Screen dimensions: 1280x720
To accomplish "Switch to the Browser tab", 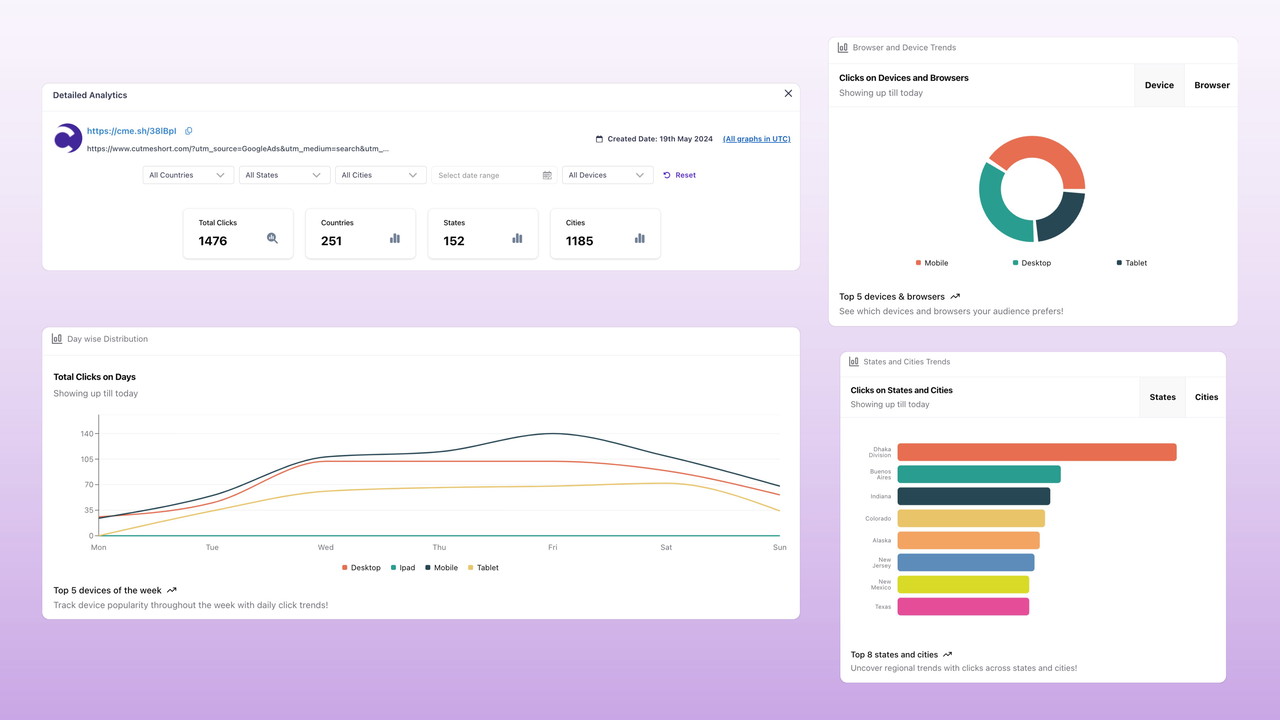I will 1211,85.
